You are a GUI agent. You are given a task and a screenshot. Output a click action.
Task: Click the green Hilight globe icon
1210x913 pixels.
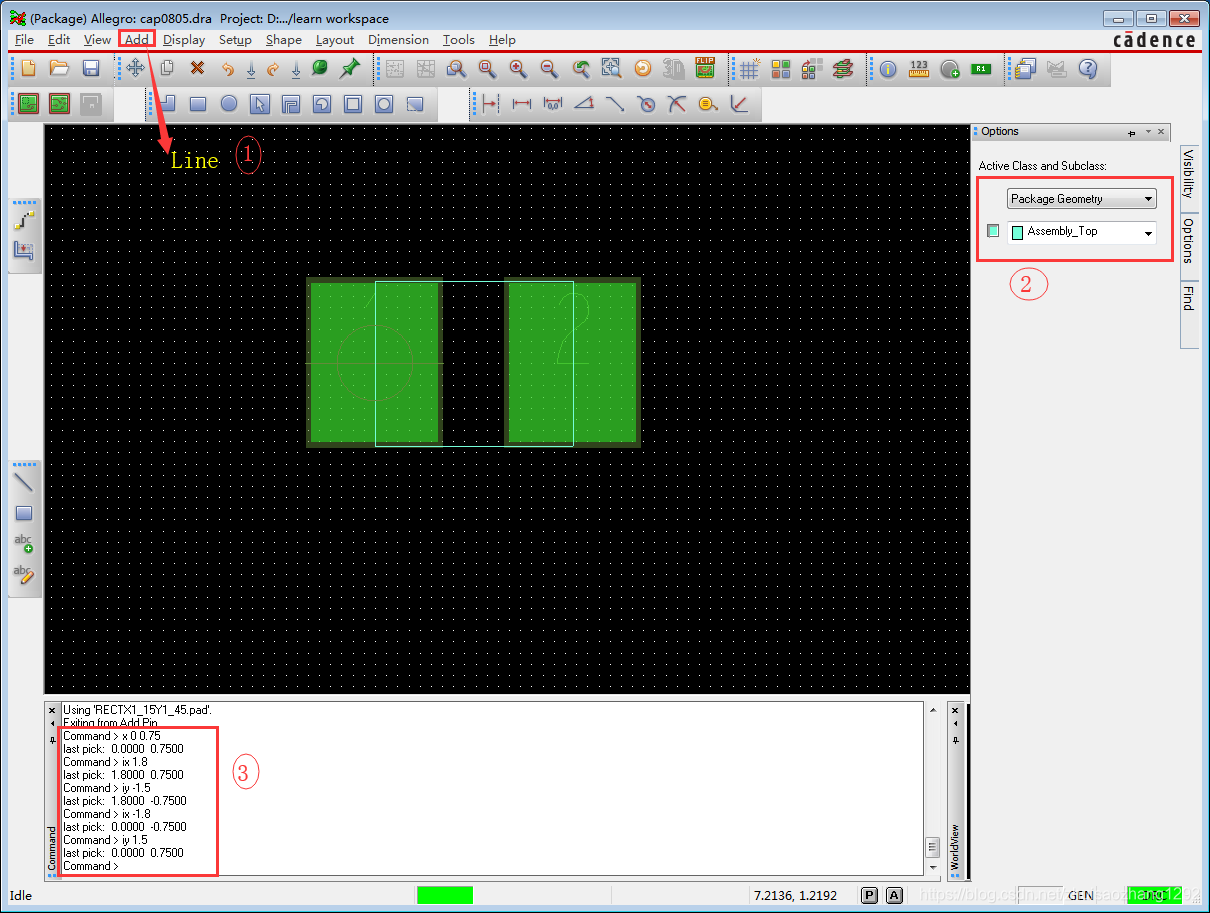[319, 68]
